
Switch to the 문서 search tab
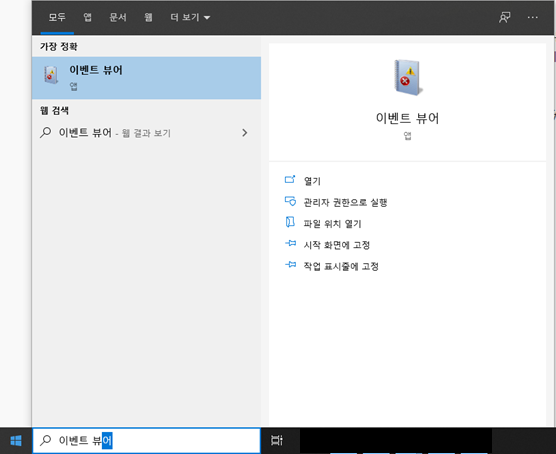coord(118,17)
